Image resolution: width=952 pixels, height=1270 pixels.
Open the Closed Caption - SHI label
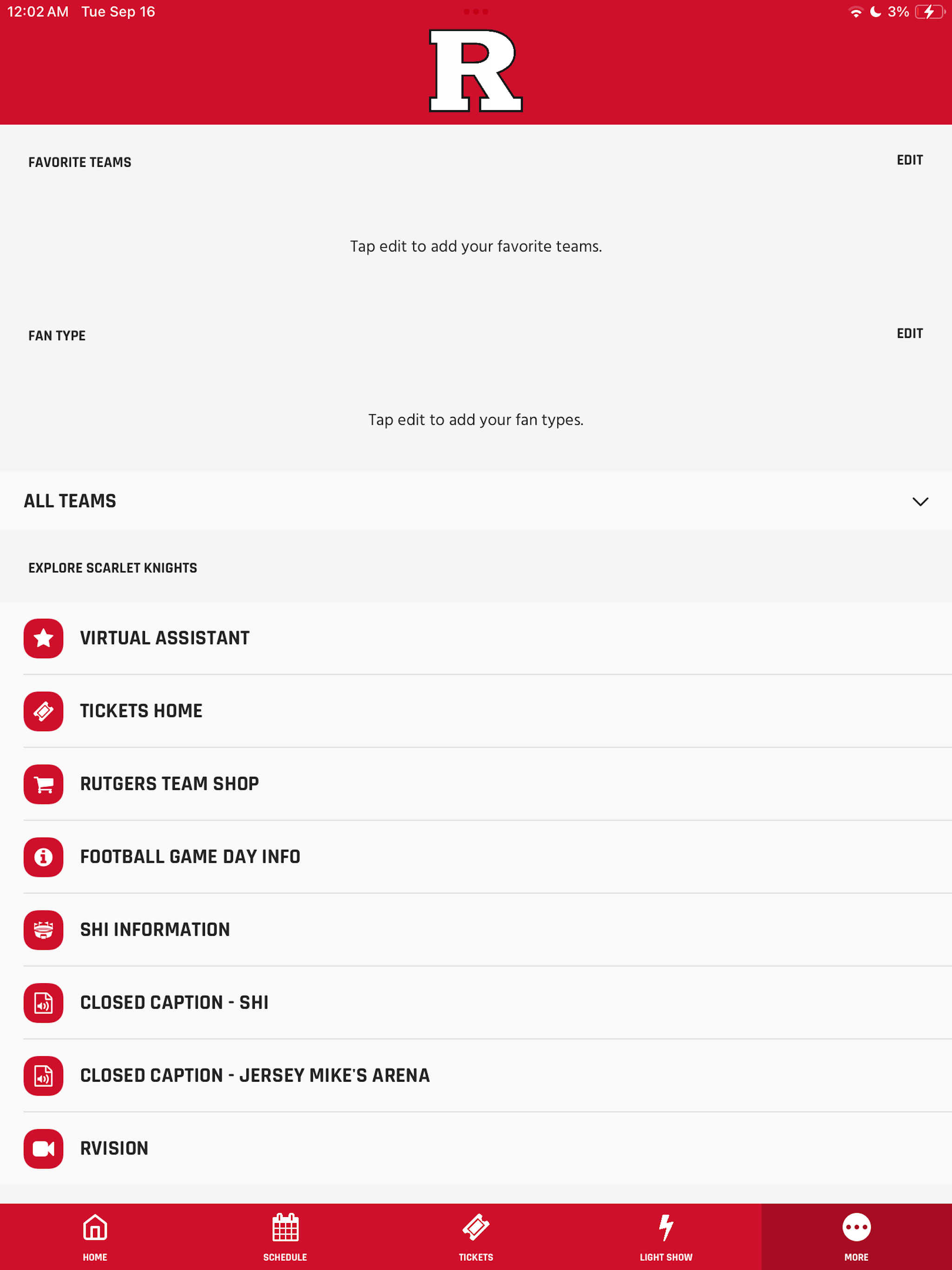[175, 1002]
